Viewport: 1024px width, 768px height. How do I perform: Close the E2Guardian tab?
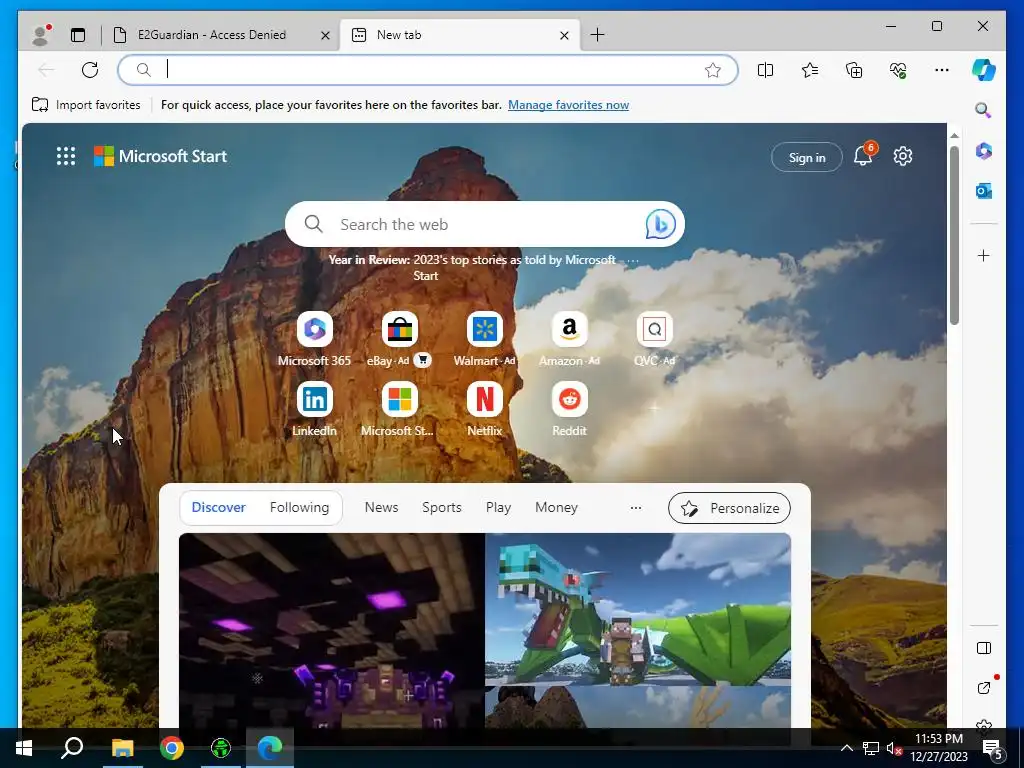(x=325, y=35)
